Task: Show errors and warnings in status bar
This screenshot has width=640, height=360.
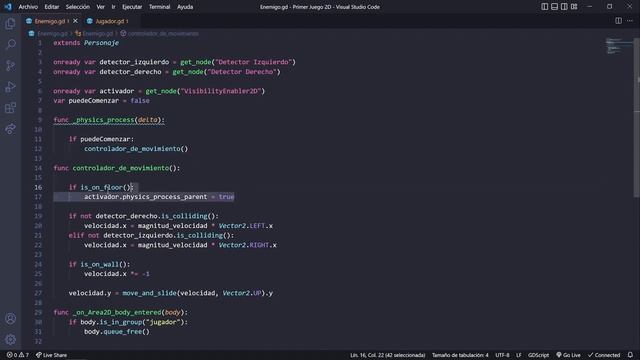Action: 18,355
